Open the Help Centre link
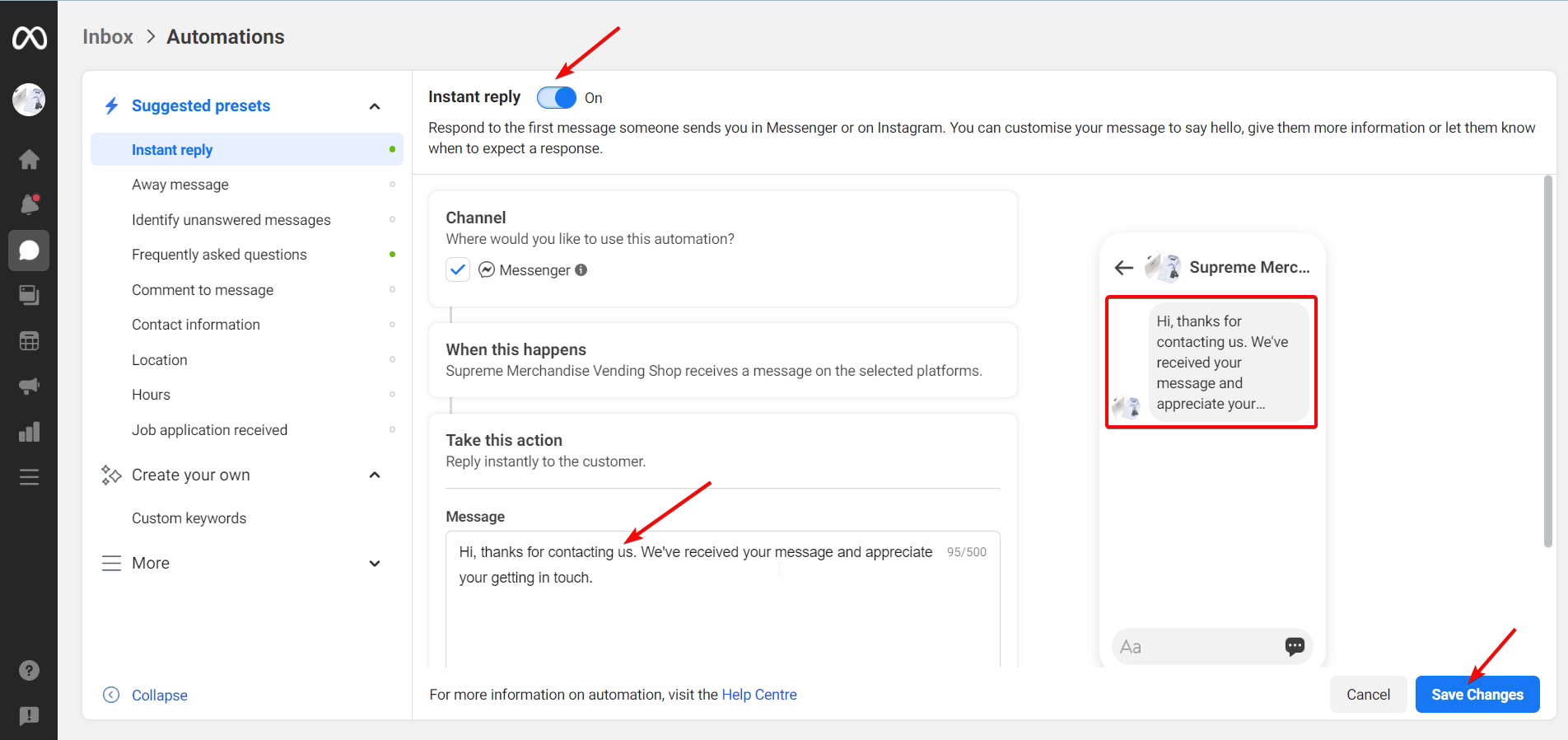Viewport: 1568px width, 740px height. click(759, 695)
